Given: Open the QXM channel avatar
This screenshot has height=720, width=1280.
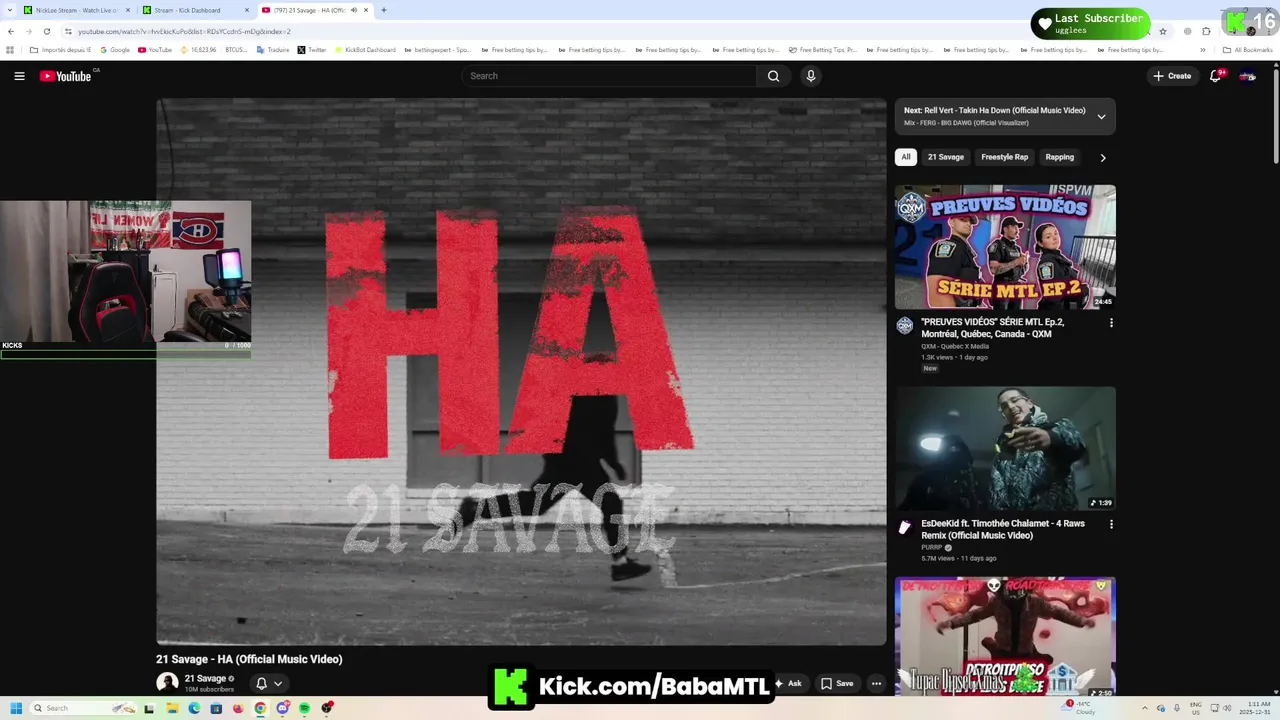Looking at the screenshot, I should [905, 325].
